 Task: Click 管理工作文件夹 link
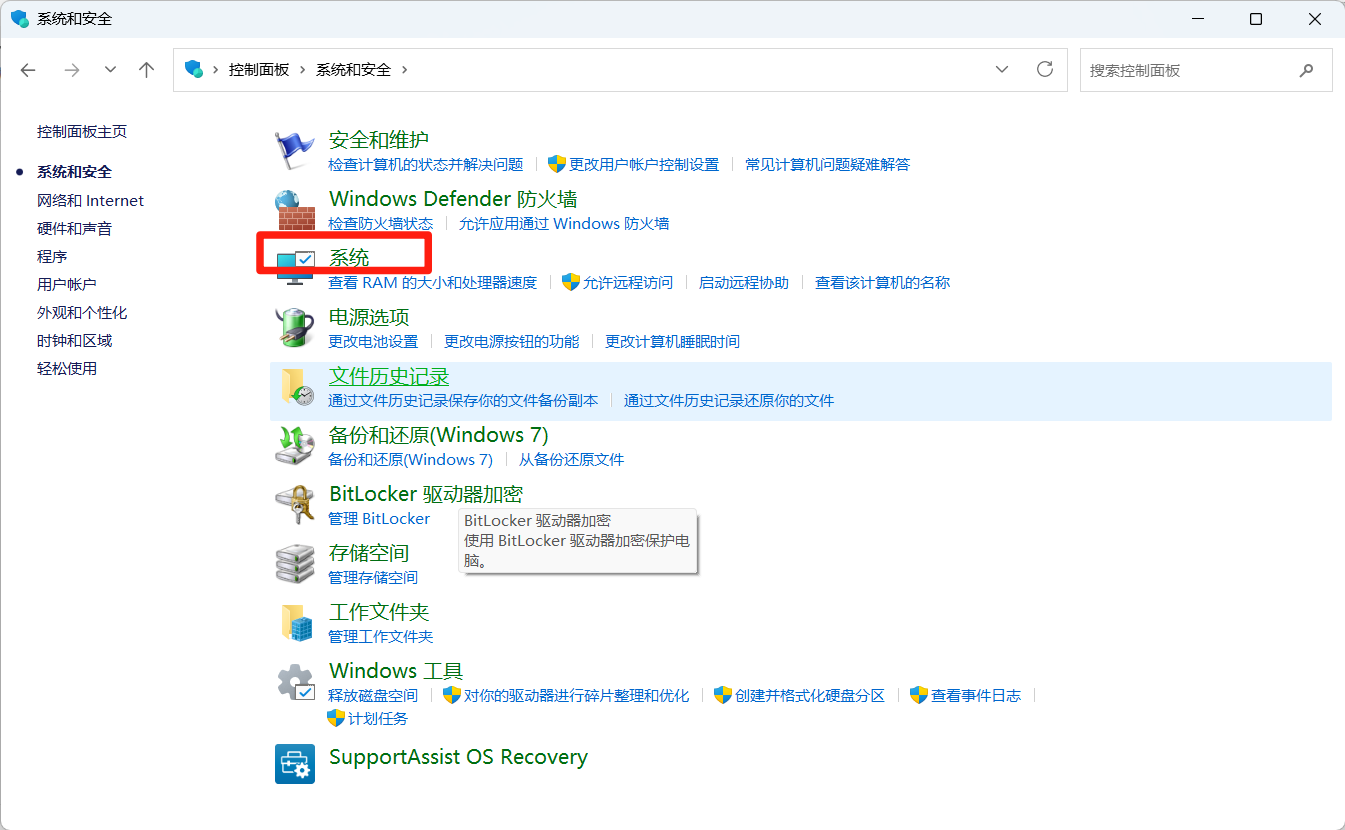coord(381,637)
